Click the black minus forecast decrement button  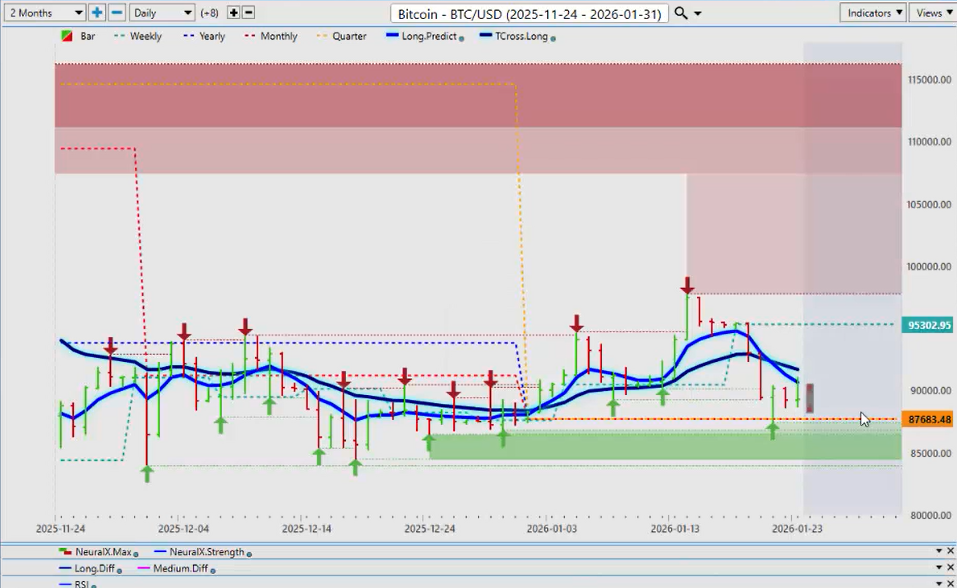(x=249, y=13)
